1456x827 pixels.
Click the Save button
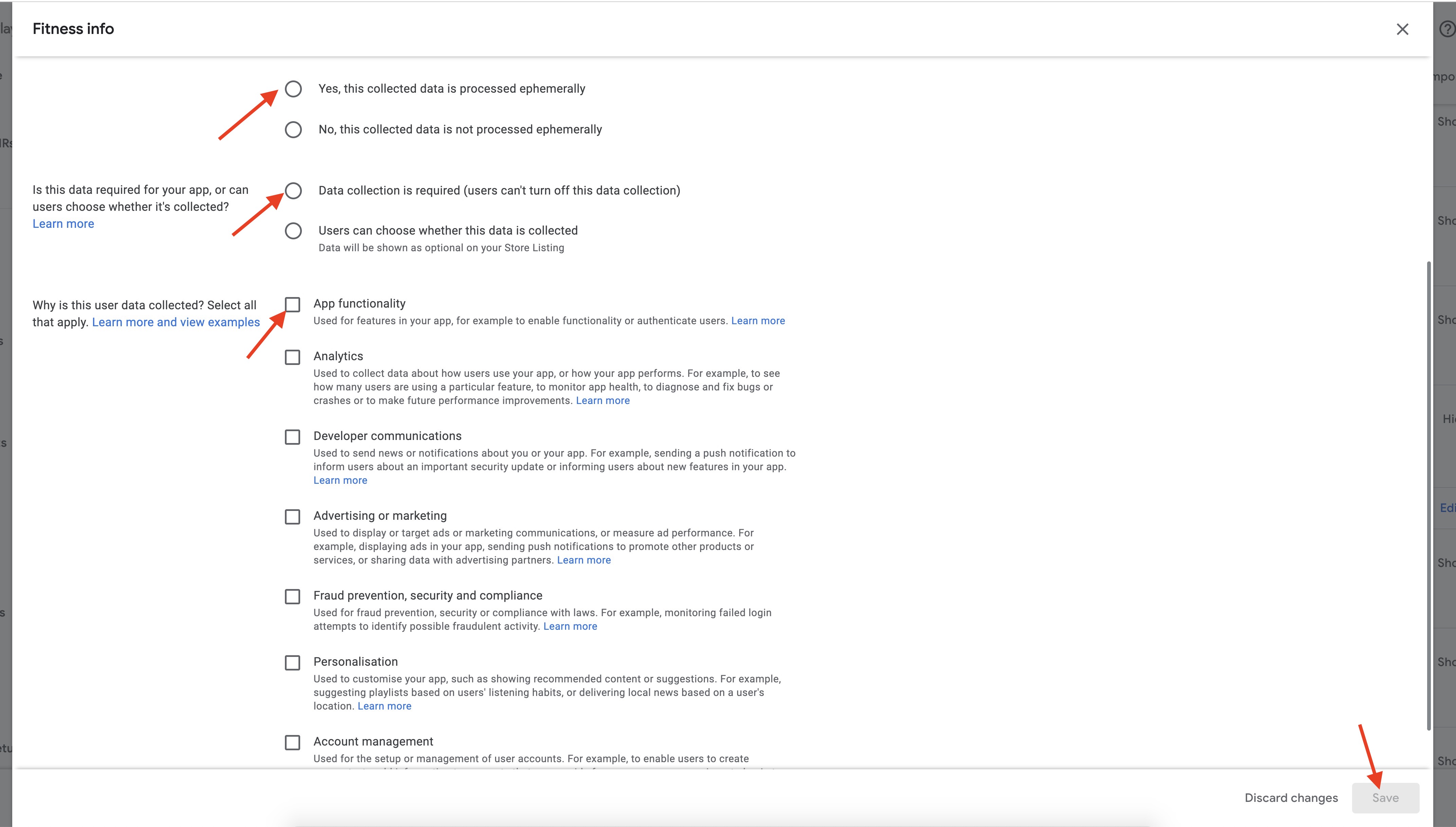(x=1386, y=798)
